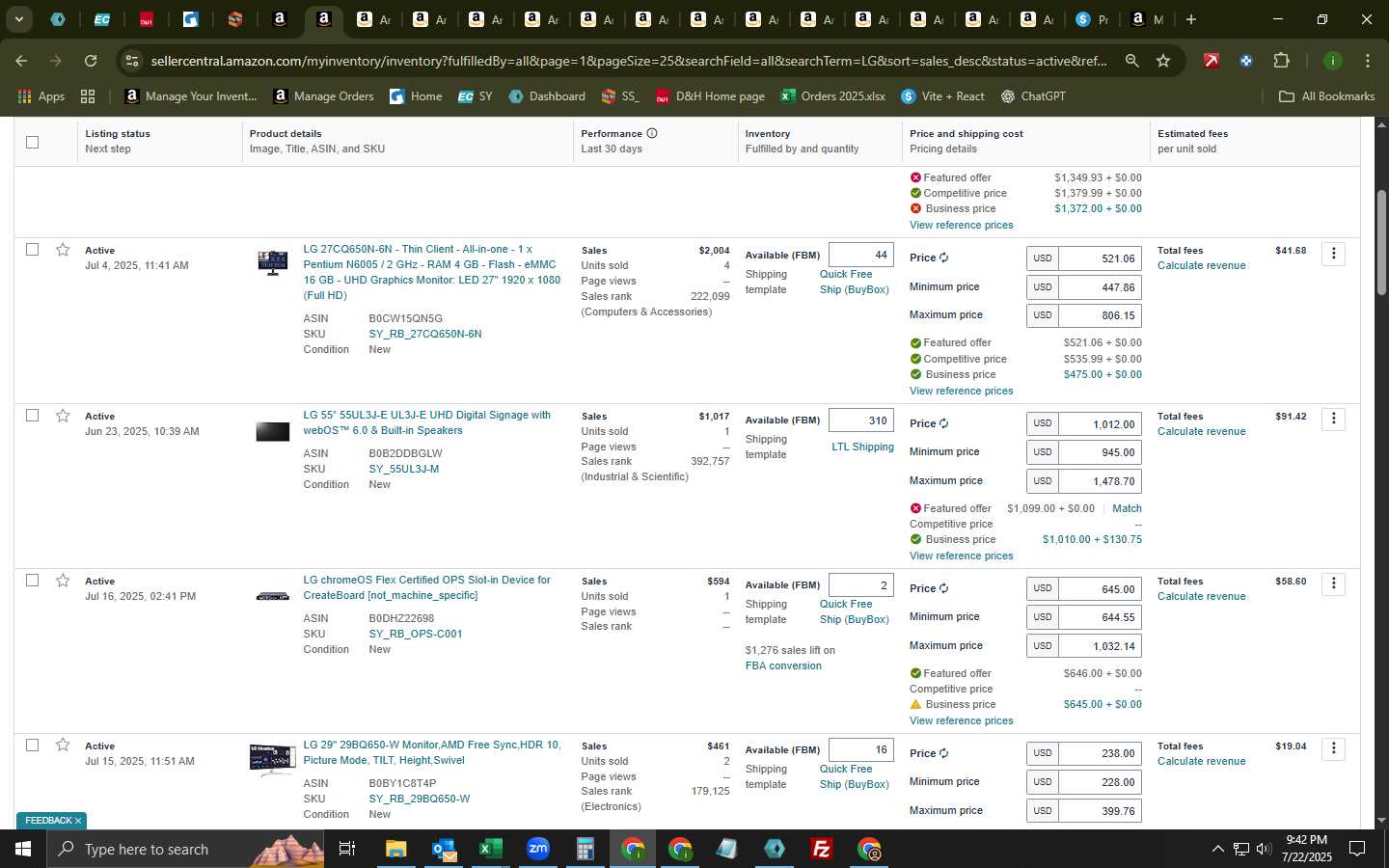Tick the checkbox for LG 27CQ650N-6N listing
The image size is (1389, 868).
[33, 250]
